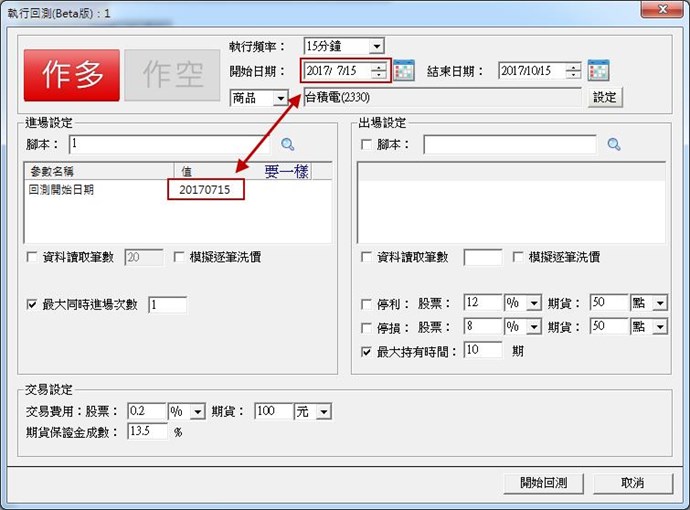Open the 執行頻率 15分鐘 dropdown

(376, 46)
